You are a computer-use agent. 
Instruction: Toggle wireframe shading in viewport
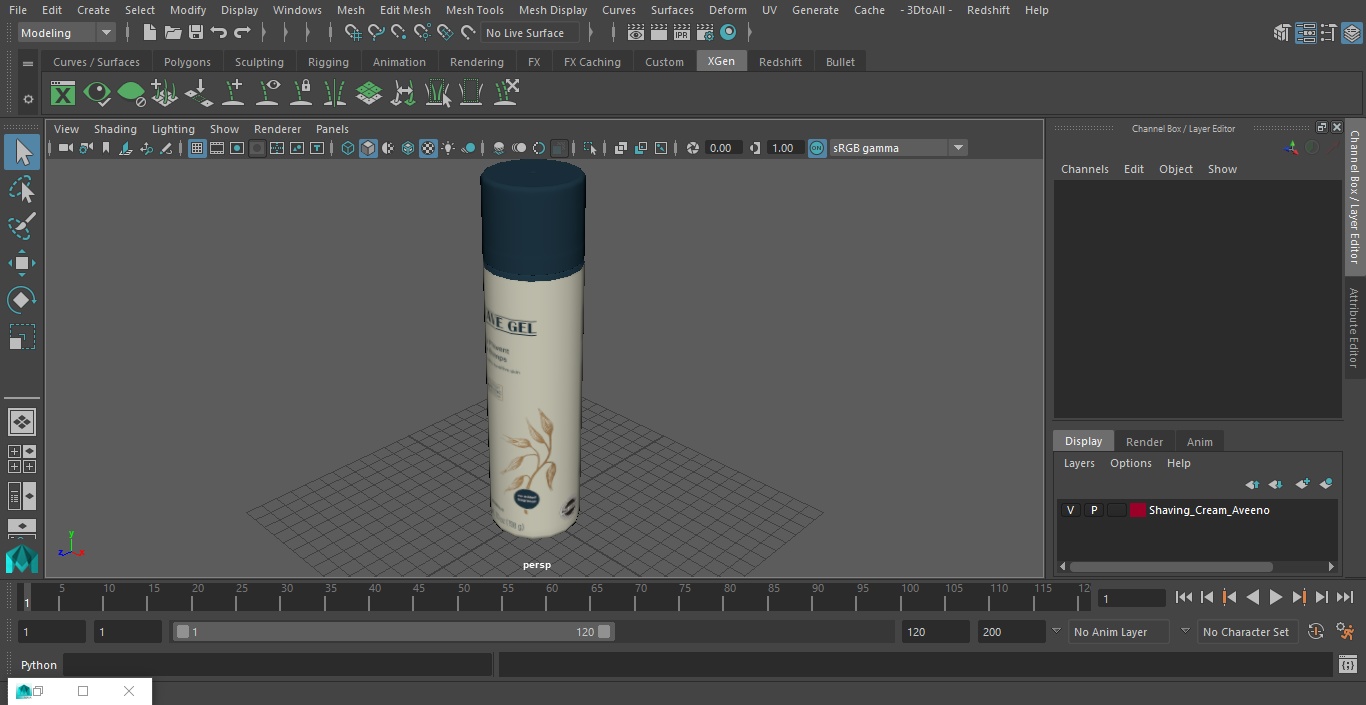coord(348,148)
